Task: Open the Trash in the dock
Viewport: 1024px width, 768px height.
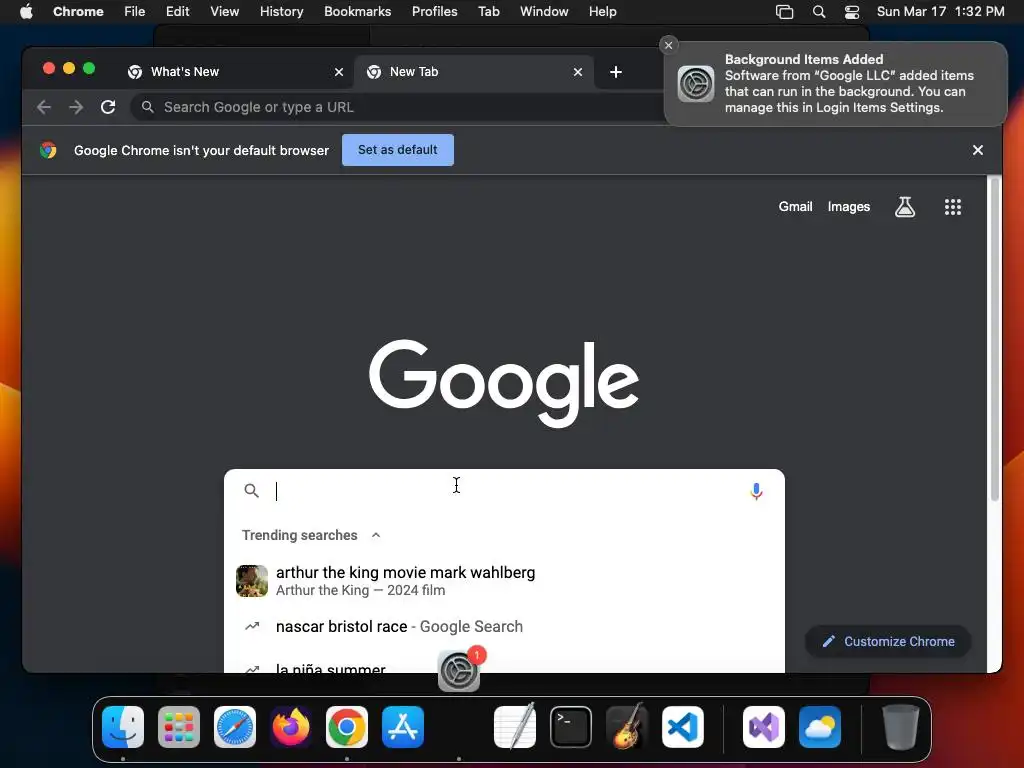Action: click(901, 727)
